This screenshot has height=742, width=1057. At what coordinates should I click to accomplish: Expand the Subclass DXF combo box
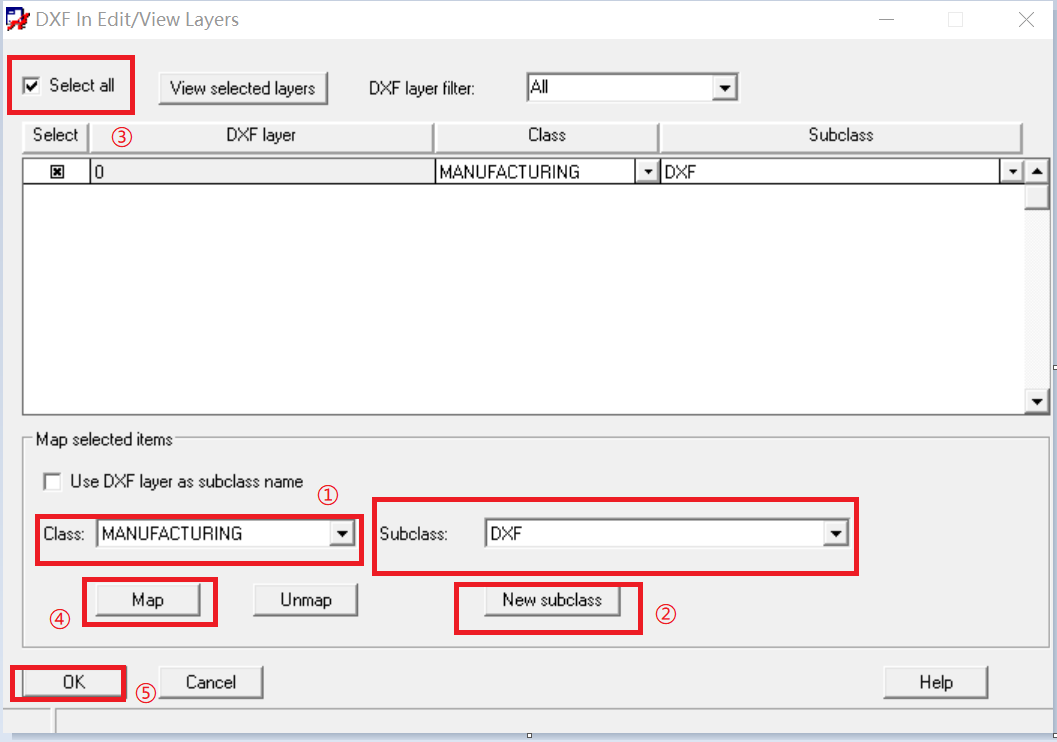click(x=836, y=534)
